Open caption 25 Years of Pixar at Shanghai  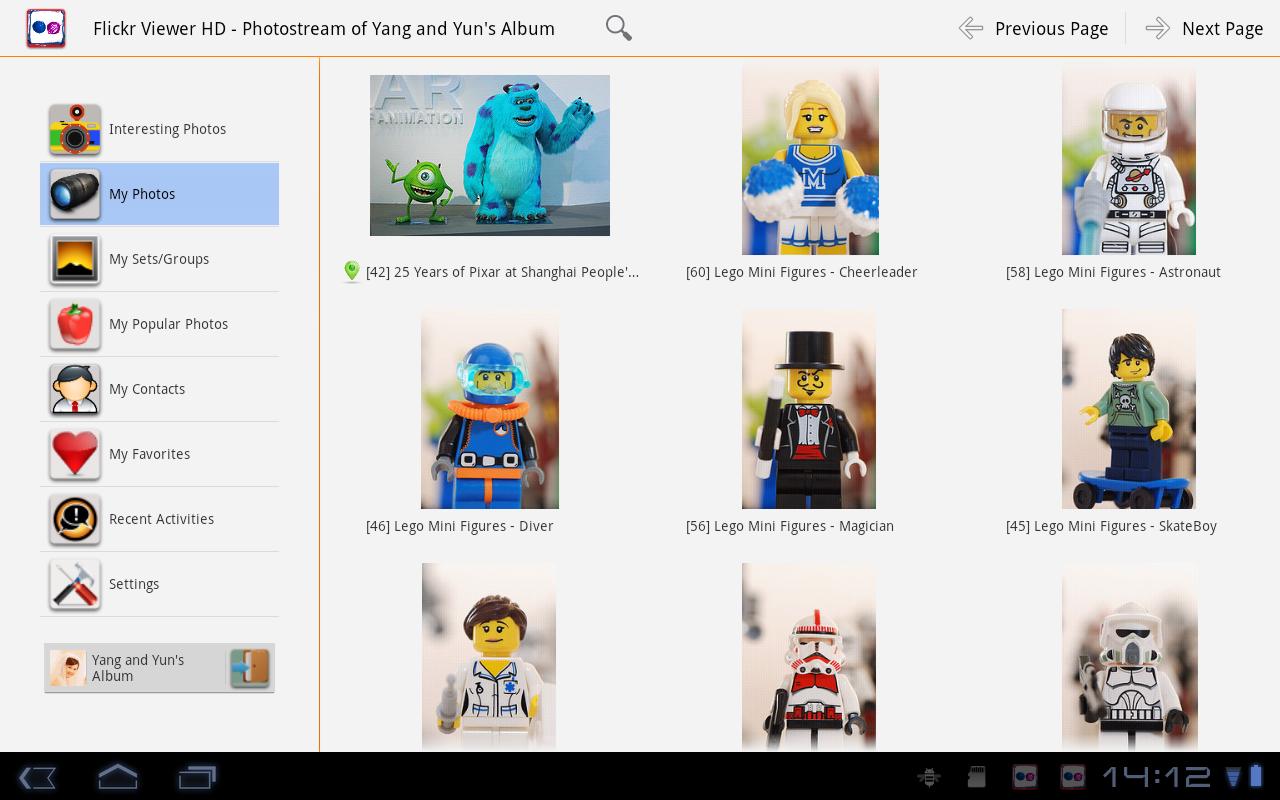(x=502, y=272)
